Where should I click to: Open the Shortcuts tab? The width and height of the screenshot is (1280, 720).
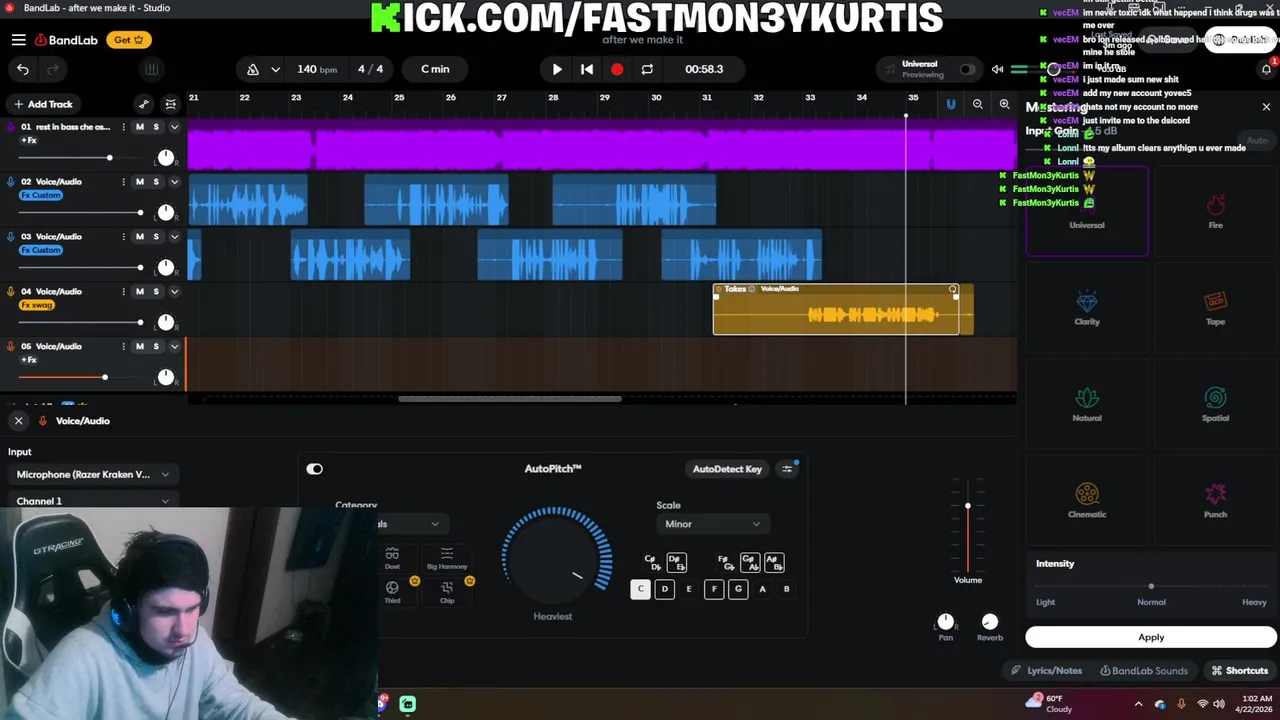tap(1240, 671)
